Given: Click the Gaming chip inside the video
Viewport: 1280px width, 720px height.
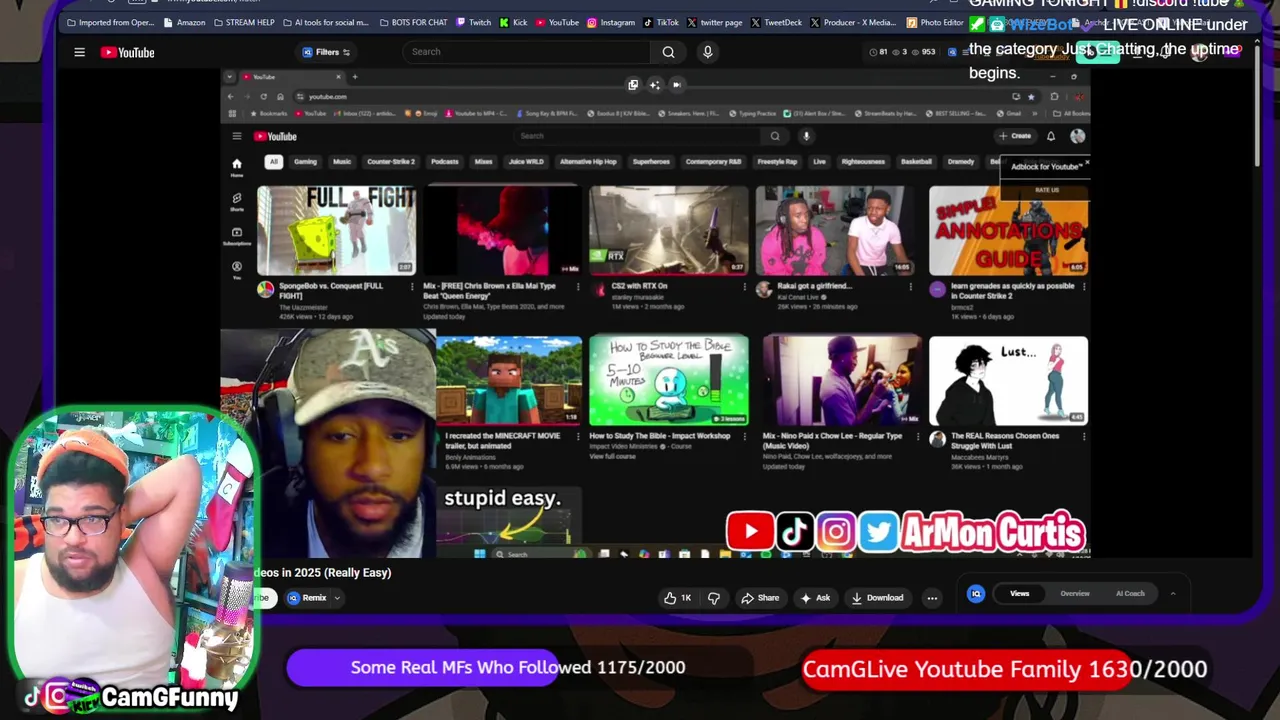Looking at the screenshot, I should click(305, 162).
